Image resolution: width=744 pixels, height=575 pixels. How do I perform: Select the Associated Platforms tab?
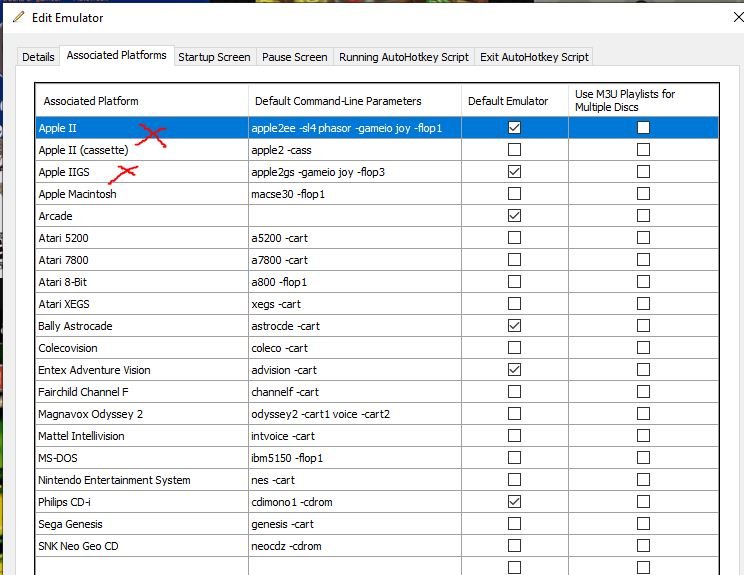116,56
